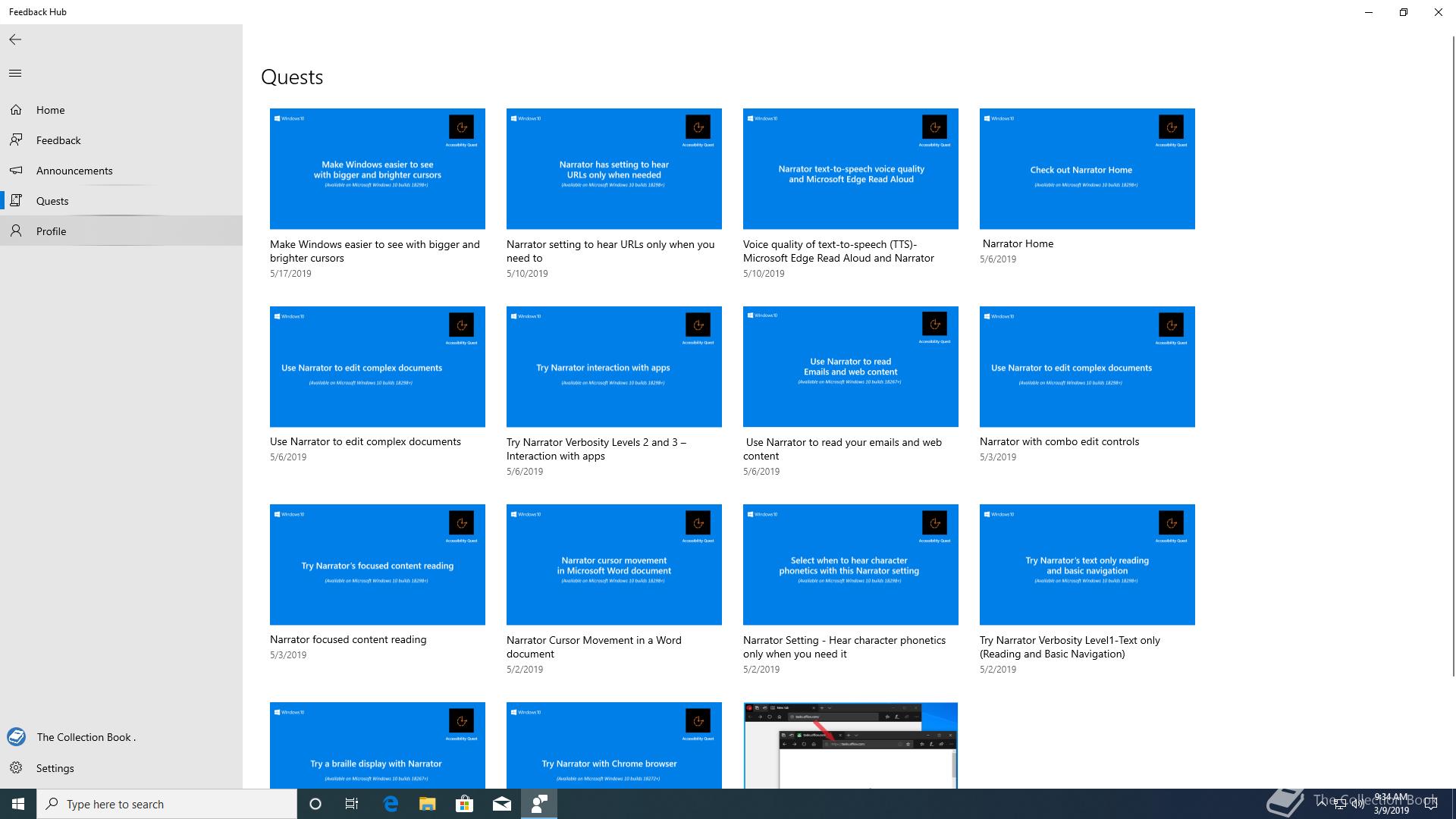The image size is (1456, 819).
Task: Click the Cortana circle icon on the taskbar
Action: point(315,804)
